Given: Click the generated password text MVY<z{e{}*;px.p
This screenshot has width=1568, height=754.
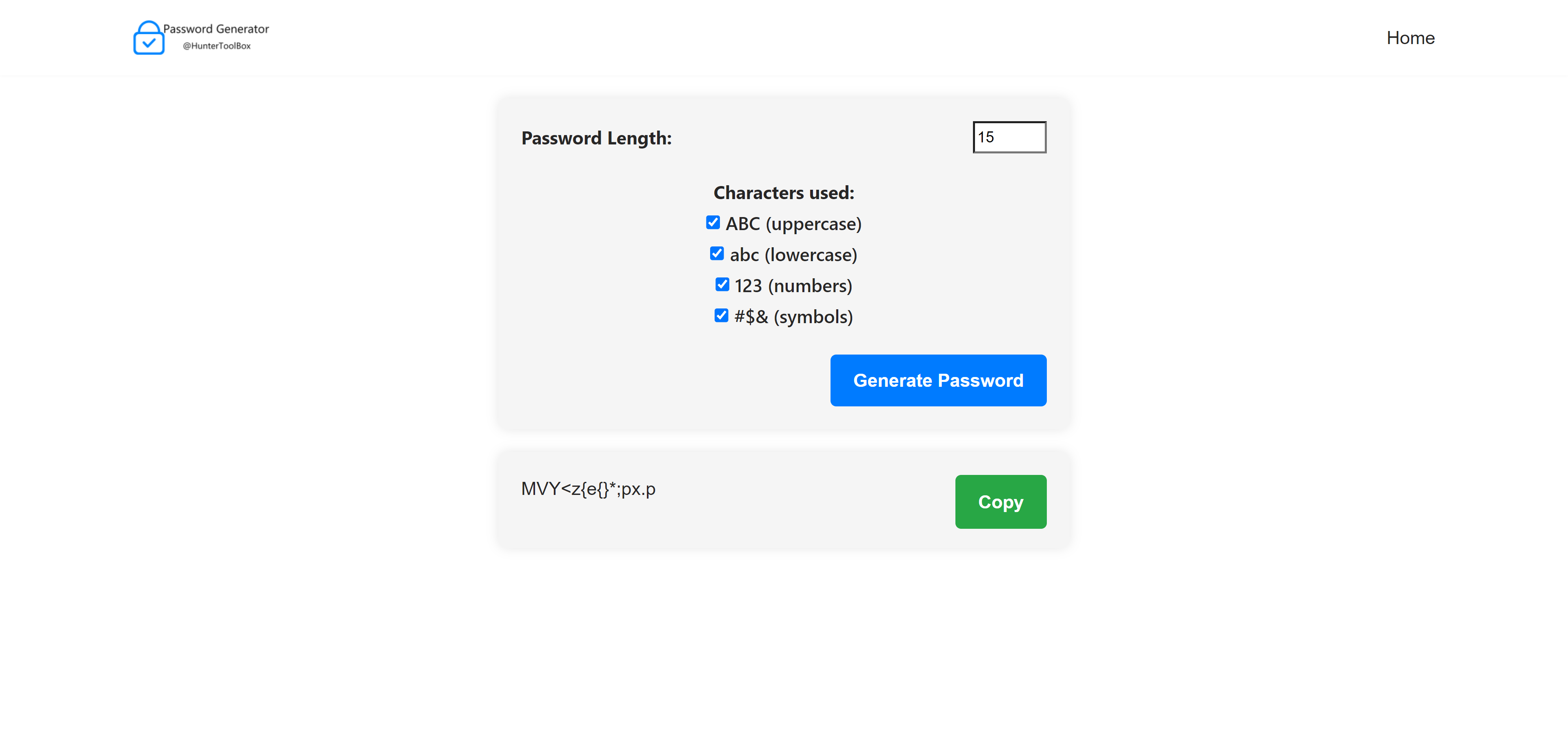Looking at the screenshot, I should [588, 489].
